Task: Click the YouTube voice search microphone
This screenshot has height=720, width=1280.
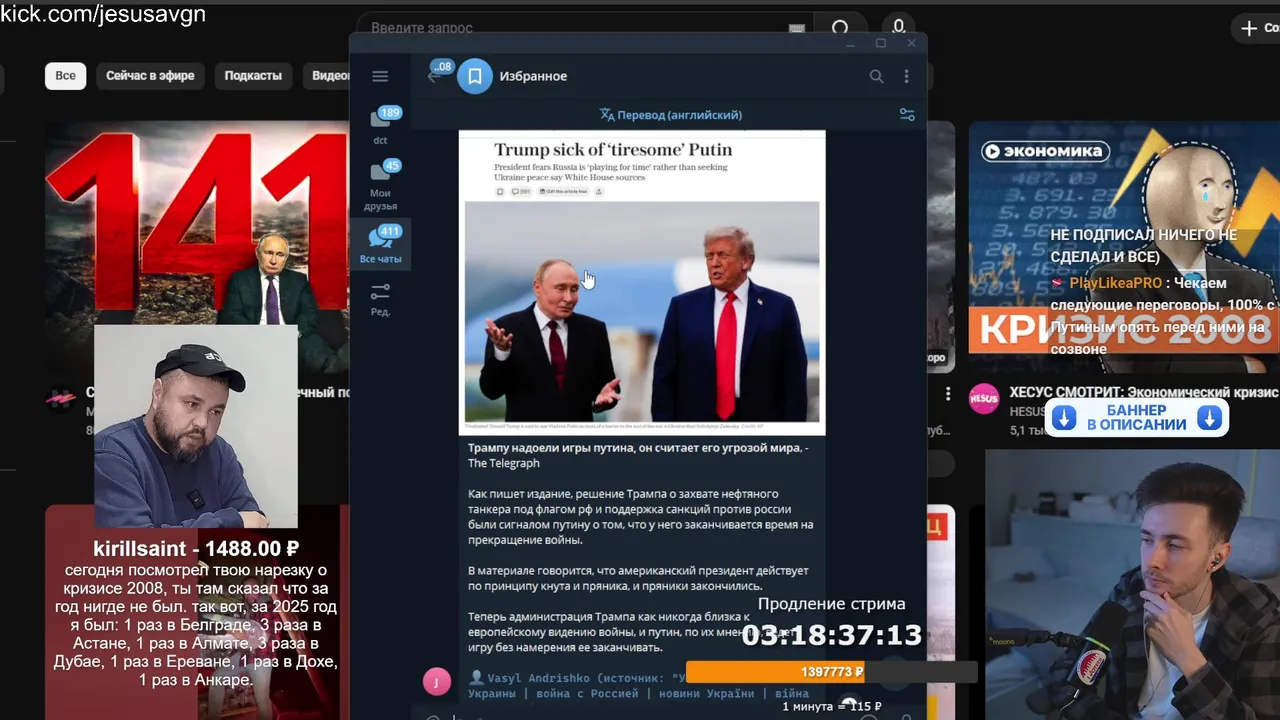Action: [x=899, y=28]
